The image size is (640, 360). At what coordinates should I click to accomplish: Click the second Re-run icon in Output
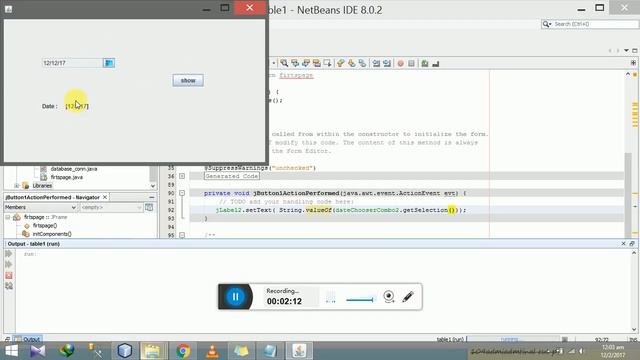(9, 264)
